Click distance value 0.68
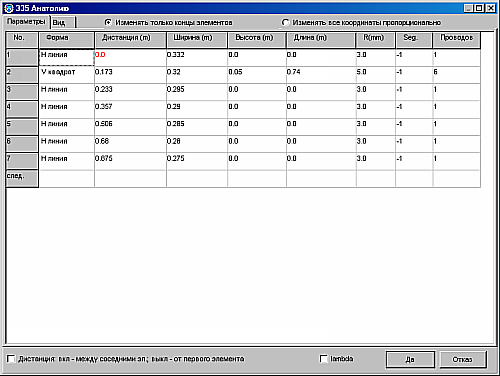 coord(130,144)
